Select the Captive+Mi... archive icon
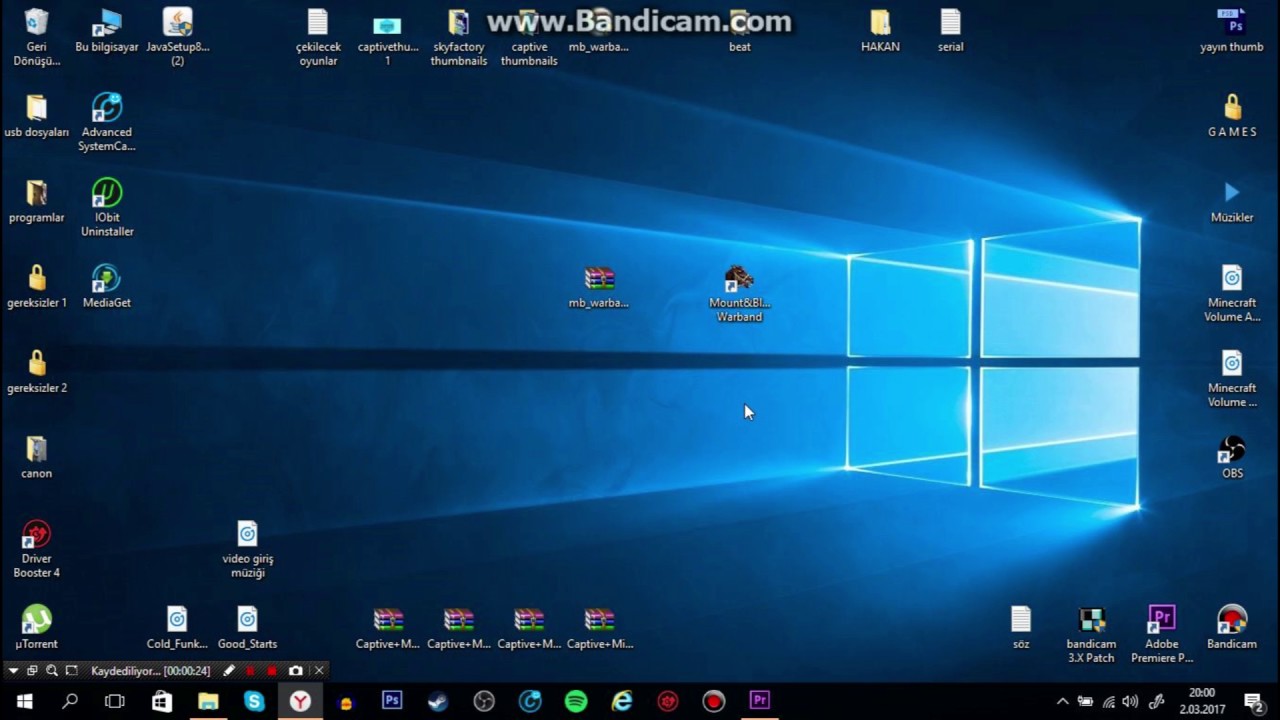Viewport: 1280px width, 720px height. [x=600, y=628]
